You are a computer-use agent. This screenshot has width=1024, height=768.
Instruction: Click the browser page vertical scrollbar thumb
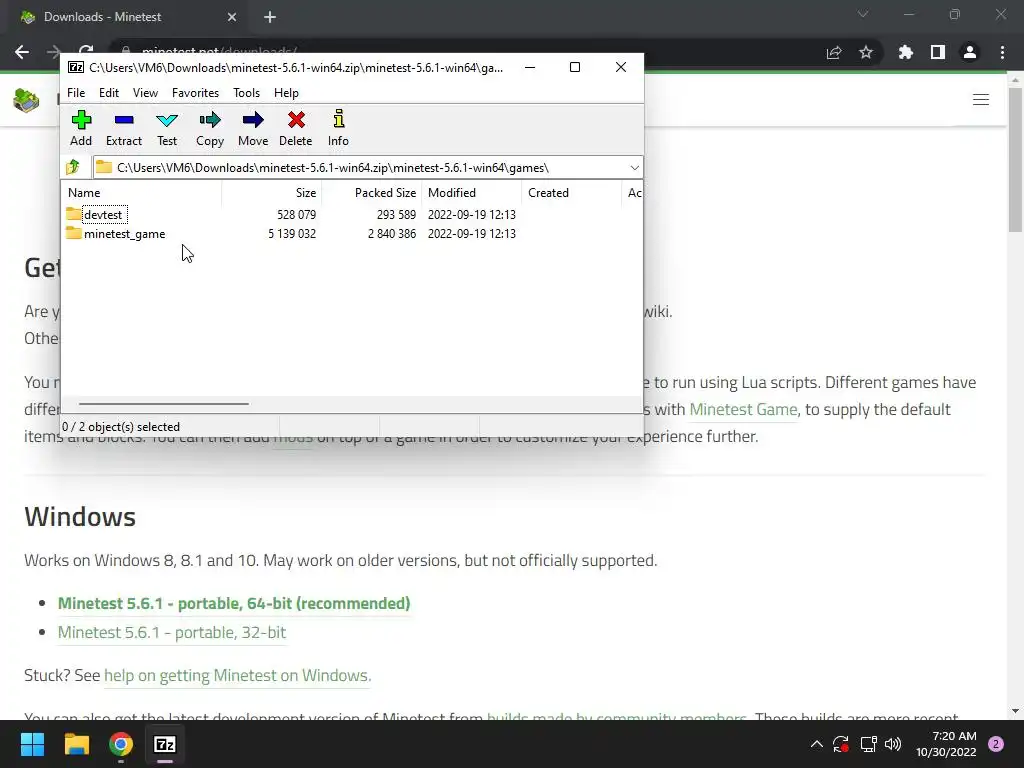click(x=1015, y=159)
